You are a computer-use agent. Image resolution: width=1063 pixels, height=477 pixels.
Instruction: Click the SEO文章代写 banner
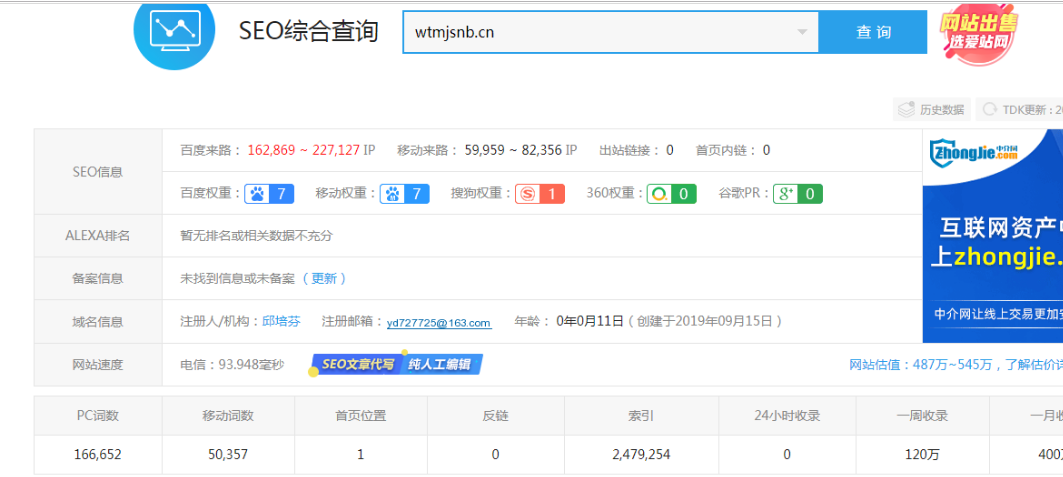[355, 364]
